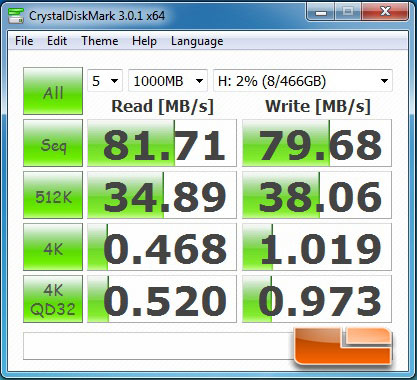This screenshot has width=417, height=380.
Task: Expand the H: drive selection dropdown
Action: [x=303, y=81]
